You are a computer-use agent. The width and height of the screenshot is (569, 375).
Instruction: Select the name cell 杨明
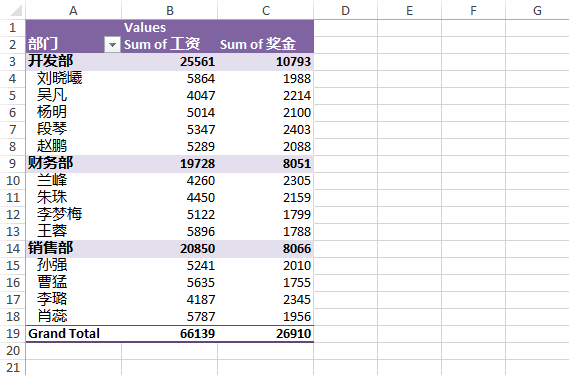52,112
